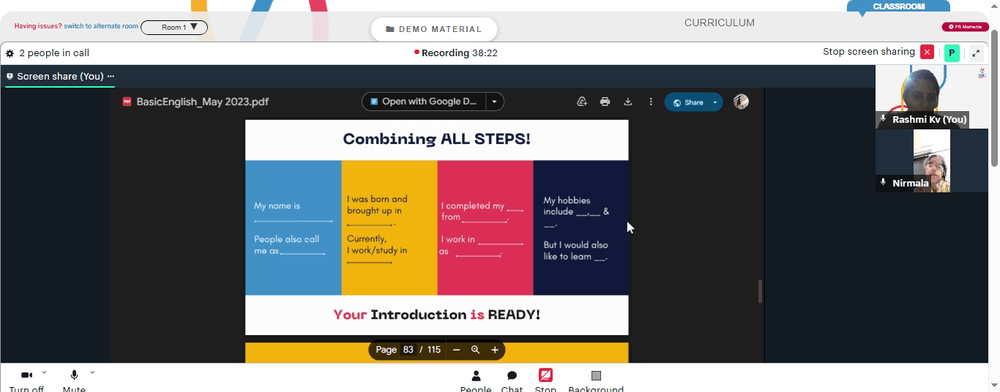Expand the call to fullscreen

(976, 53)
